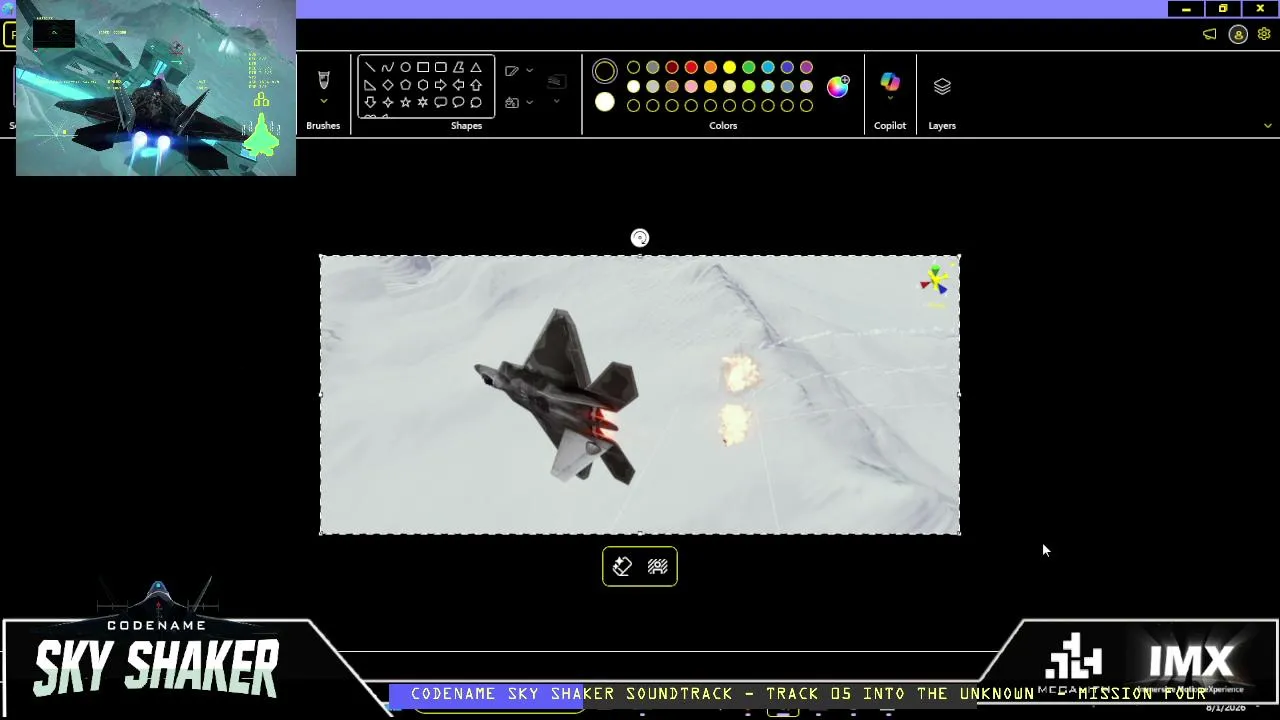Click the Shapes group label
Screen dimensions: 1280x720
[466, 126]
